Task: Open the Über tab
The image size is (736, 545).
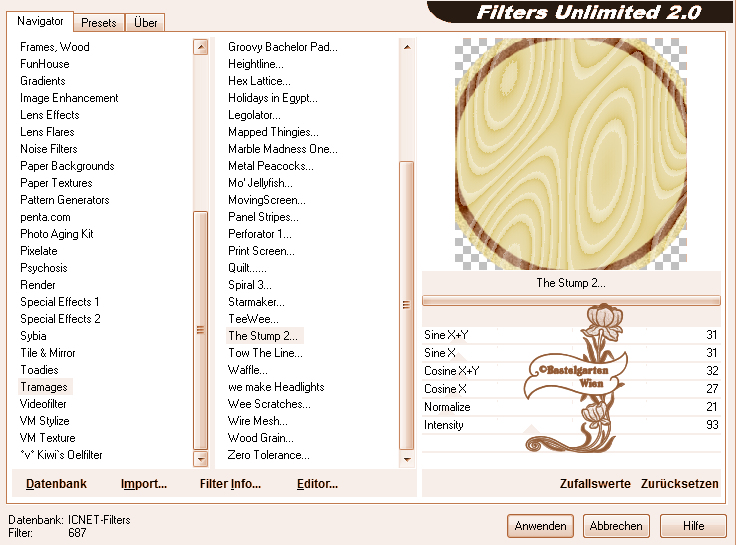Action: click(x=145, y=23)
